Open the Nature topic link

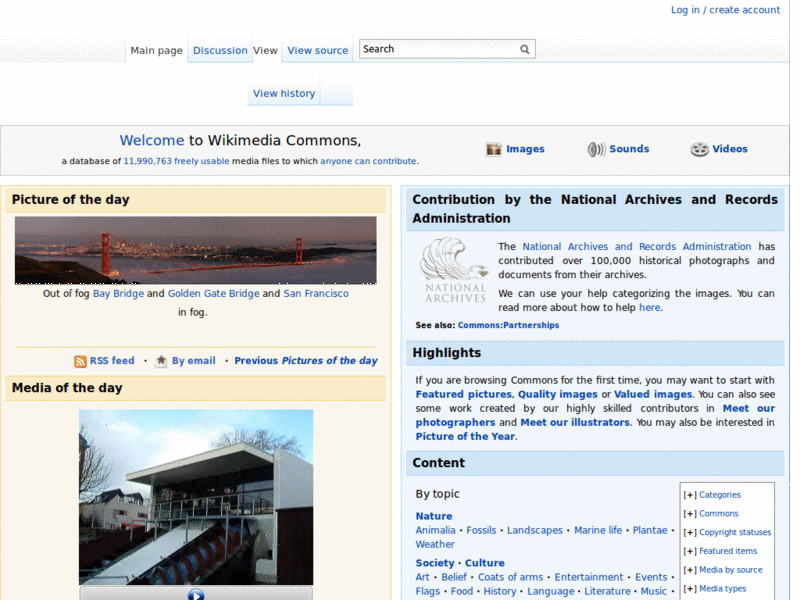pyautogui.click(x=434, y=516)
